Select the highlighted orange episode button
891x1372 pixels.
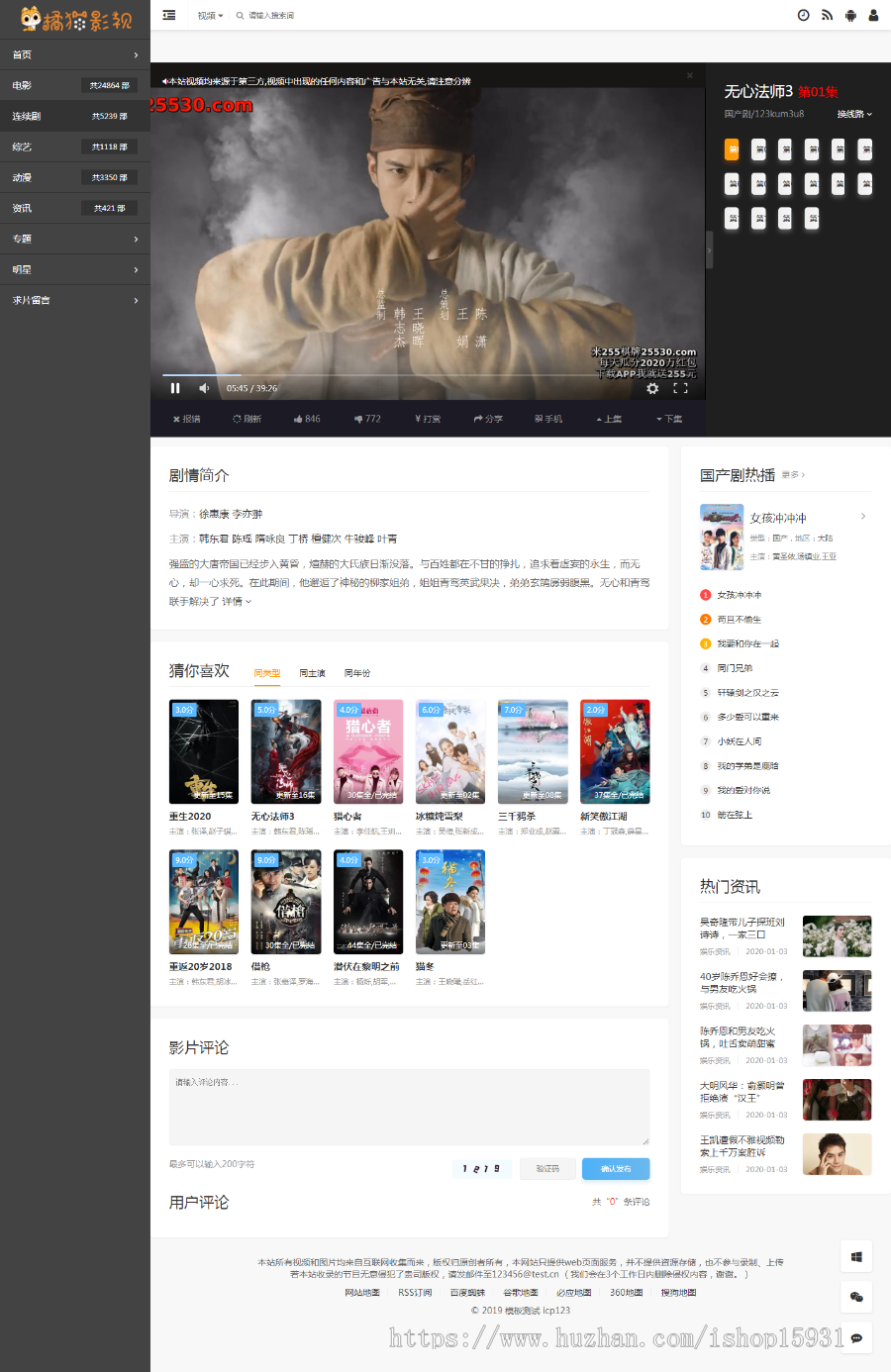[x=732, y=149]
